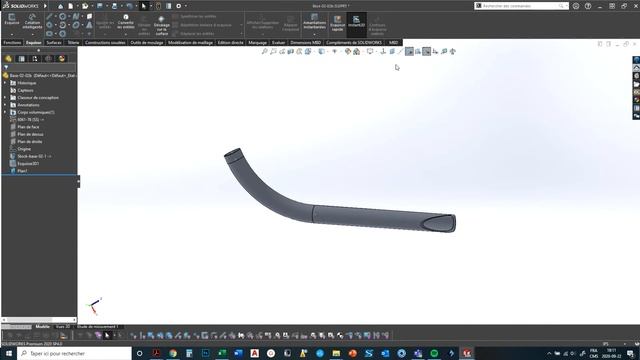640x360 pixels.
Task: Expand the Historique tree node
Action: click(5, 83)
